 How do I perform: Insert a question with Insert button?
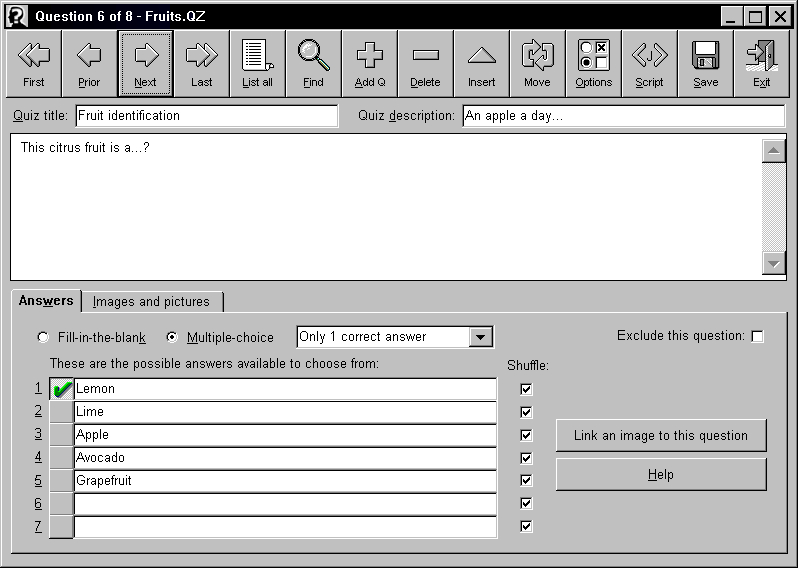pos(481,64)
